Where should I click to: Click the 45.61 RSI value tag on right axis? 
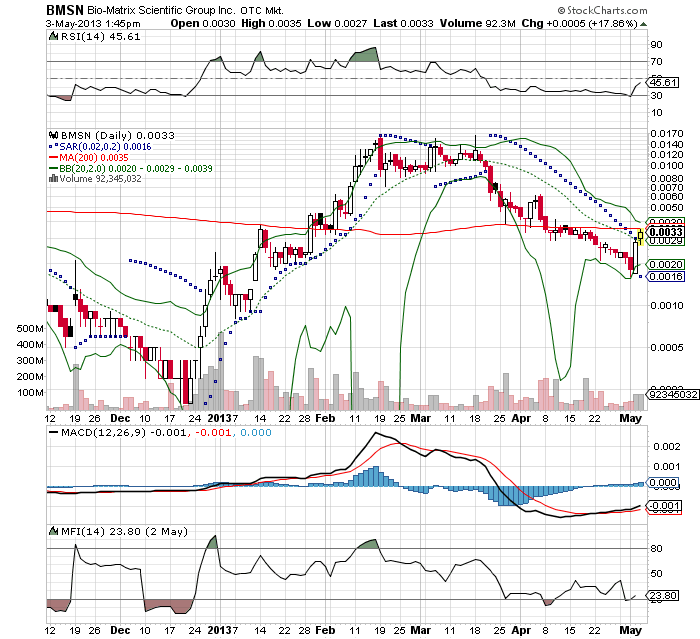click(x=663, y=83)
